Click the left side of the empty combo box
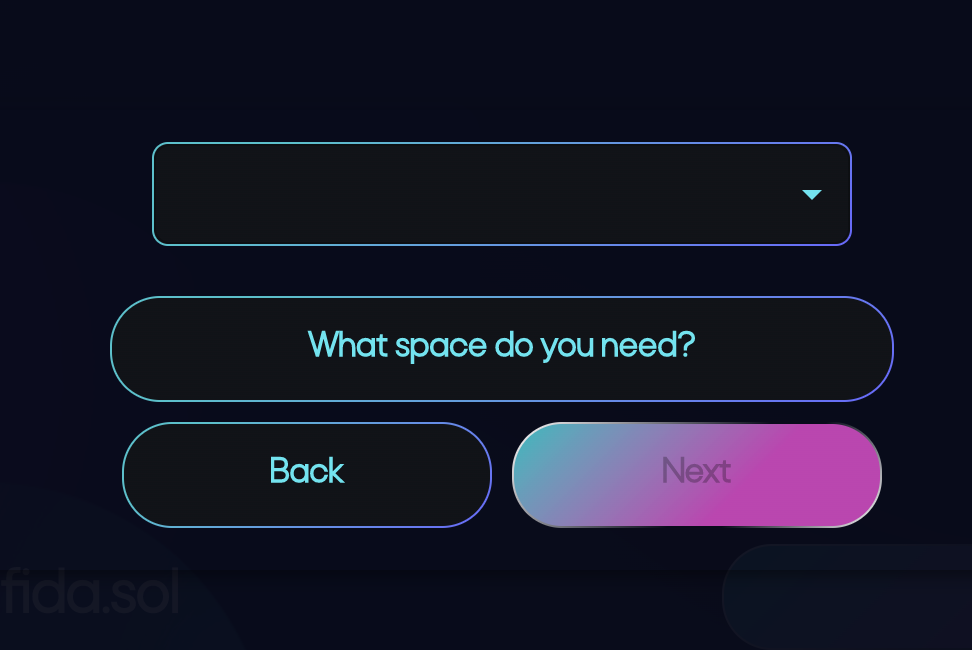 tap(248, 194)
